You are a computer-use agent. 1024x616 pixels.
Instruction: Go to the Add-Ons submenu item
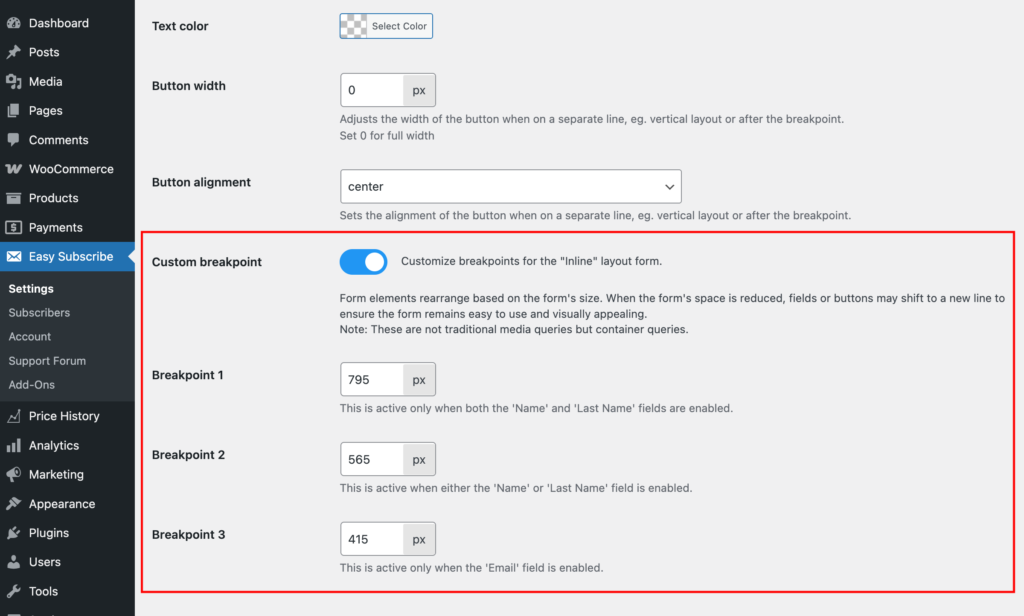pos(31,385)
